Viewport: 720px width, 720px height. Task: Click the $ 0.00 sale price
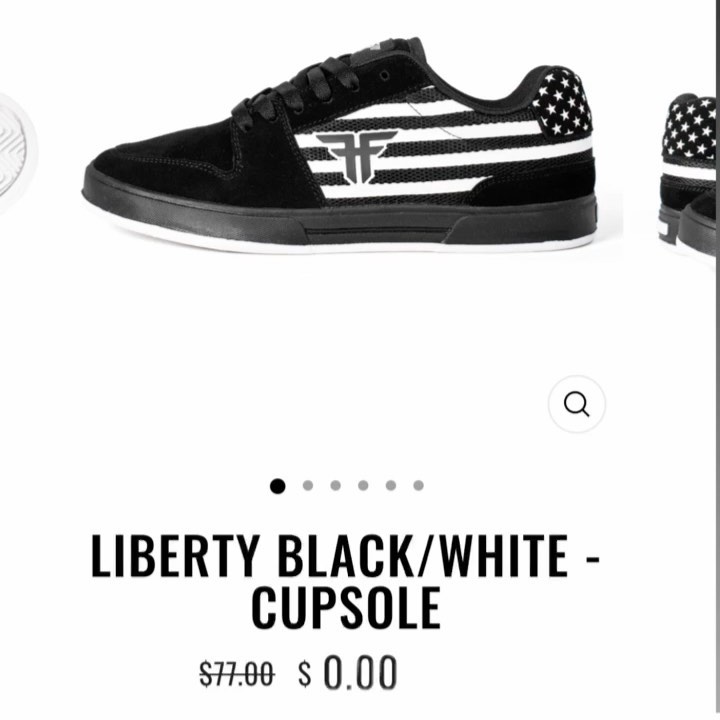[x=348, y=673]
